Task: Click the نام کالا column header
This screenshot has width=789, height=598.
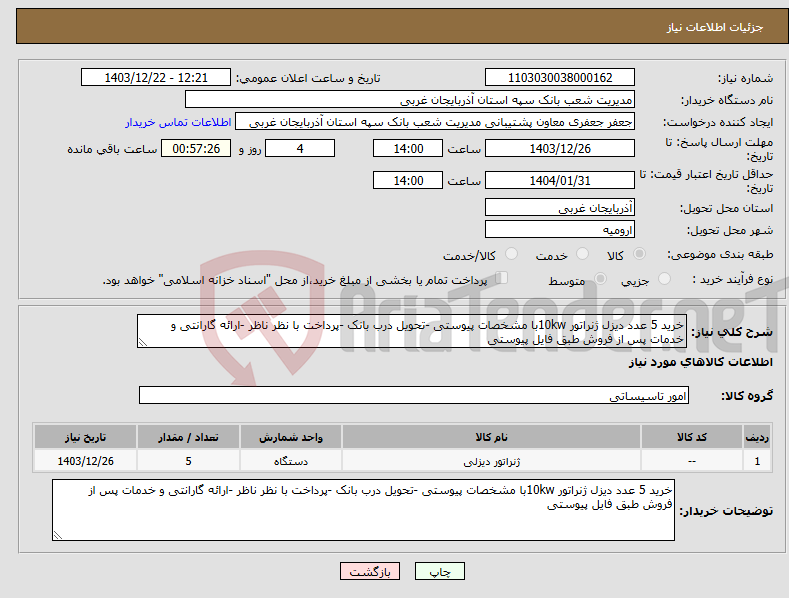Action: point(491,437)
